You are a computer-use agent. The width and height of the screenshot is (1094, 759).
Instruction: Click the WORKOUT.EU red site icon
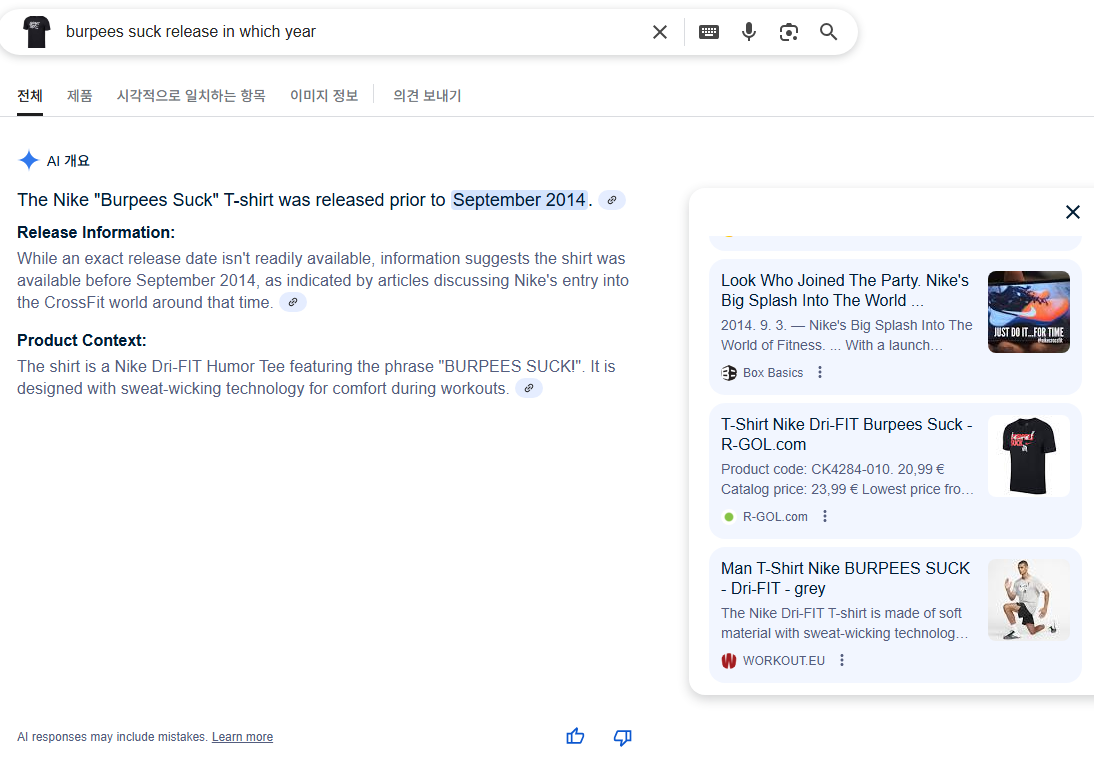729,661
